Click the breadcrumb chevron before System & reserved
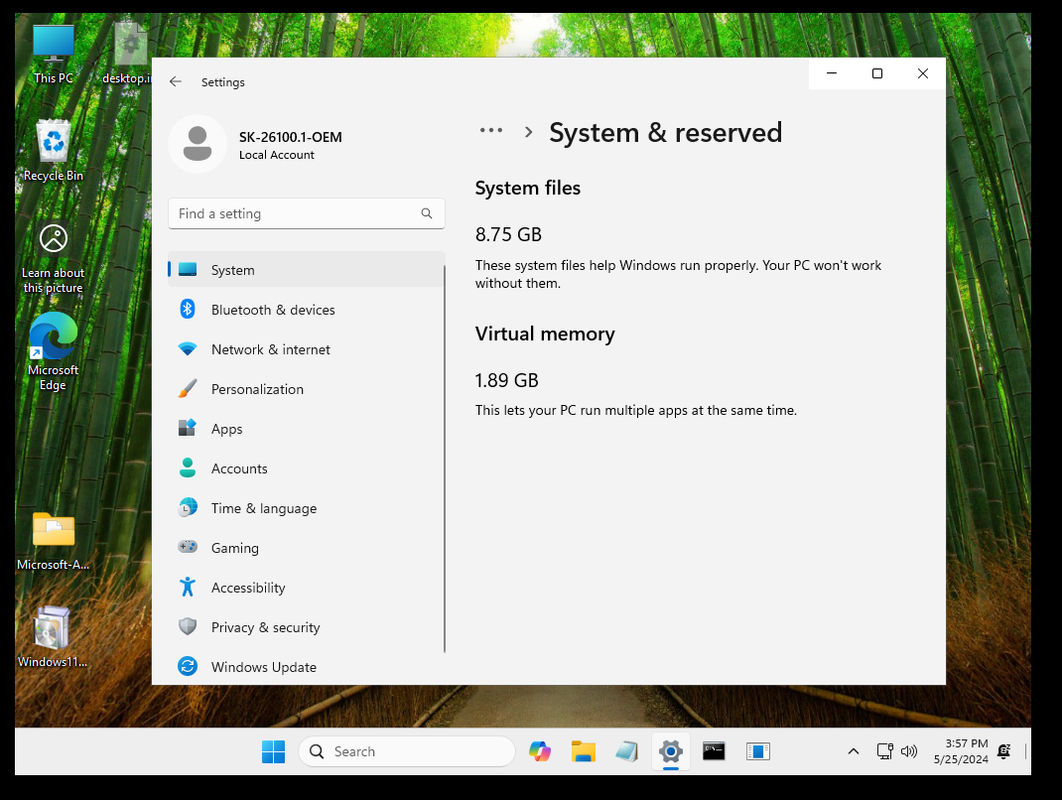This screenshot has width=1062, height=800. [x=529, y=132]
